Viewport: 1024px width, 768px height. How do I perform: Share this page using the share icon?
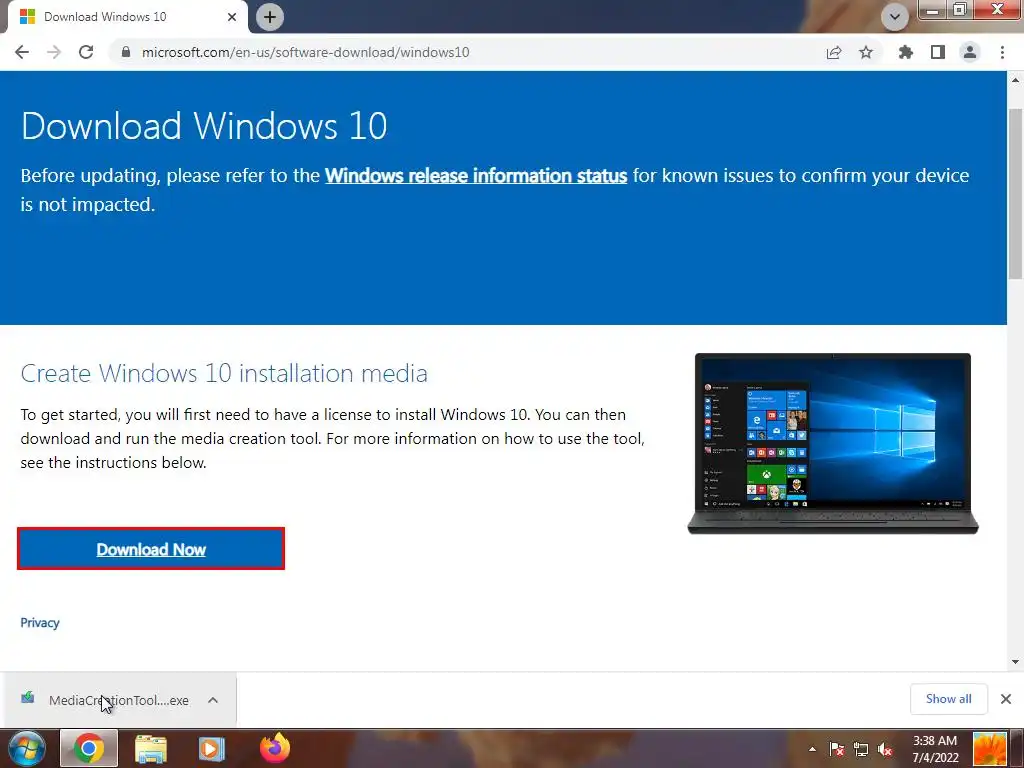pos(834,52)
